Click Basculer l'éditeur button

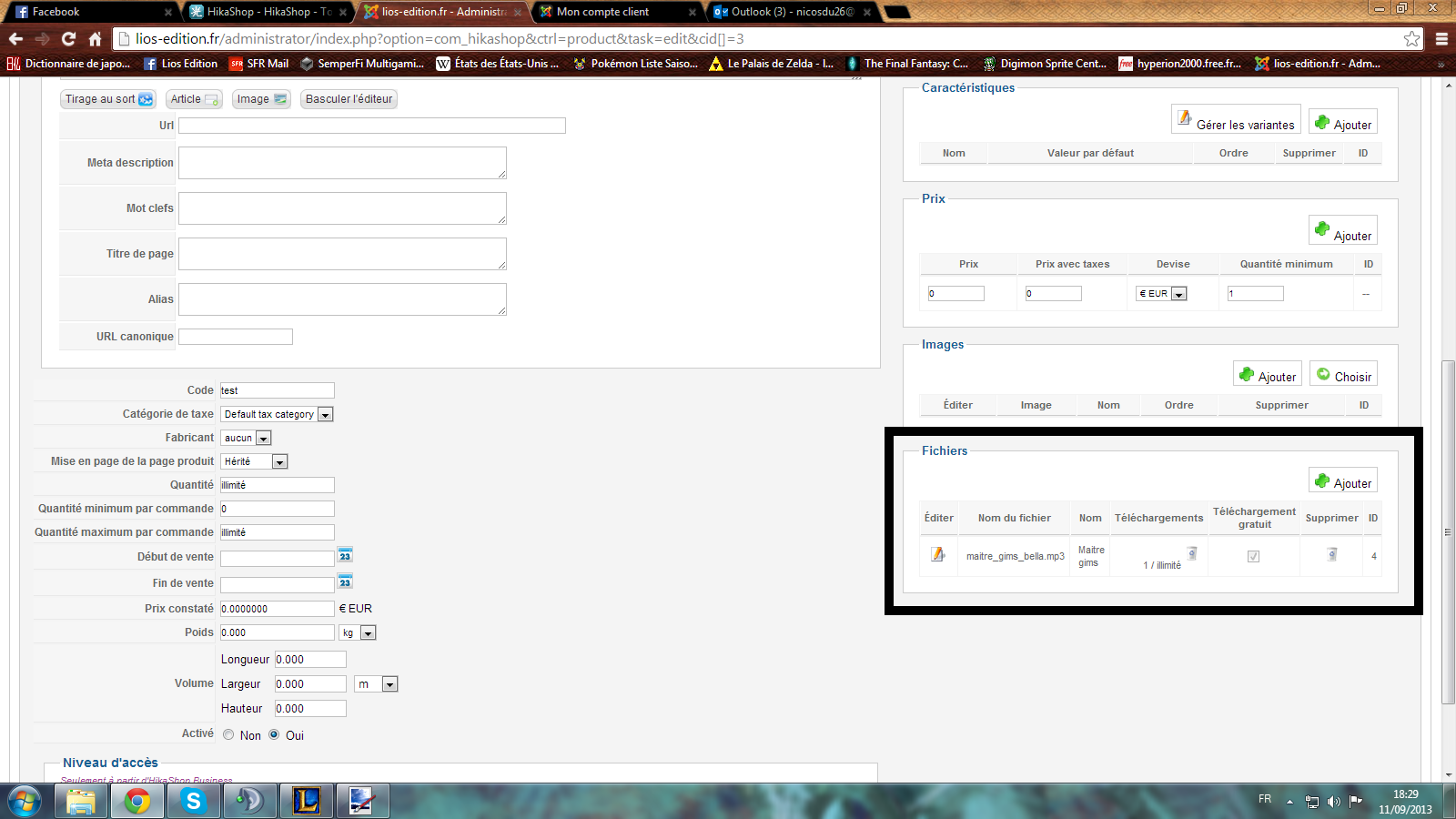pyautogui.click(x=349, y=99)
